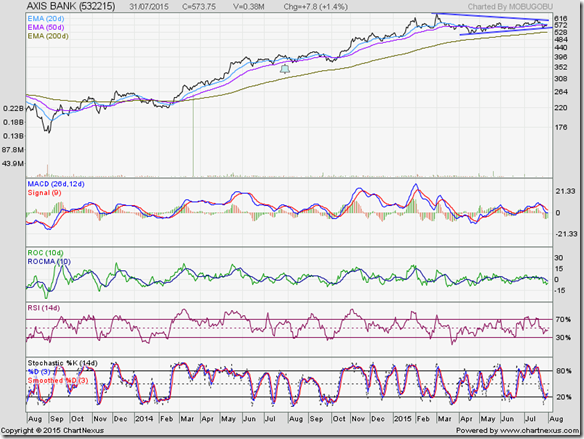Click the Stochastic %K (14d) label
The image size is (584, 439).
click(62, 363)
